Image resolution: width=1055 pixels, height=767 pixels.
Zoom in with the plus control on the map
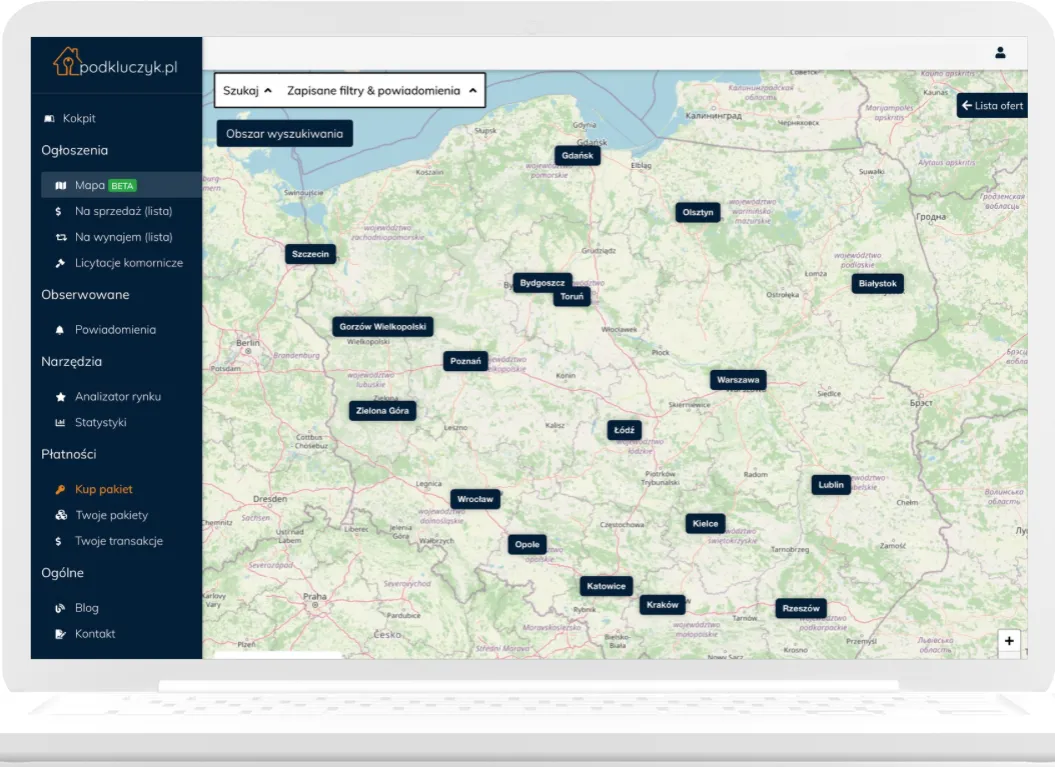[1009, 639]
